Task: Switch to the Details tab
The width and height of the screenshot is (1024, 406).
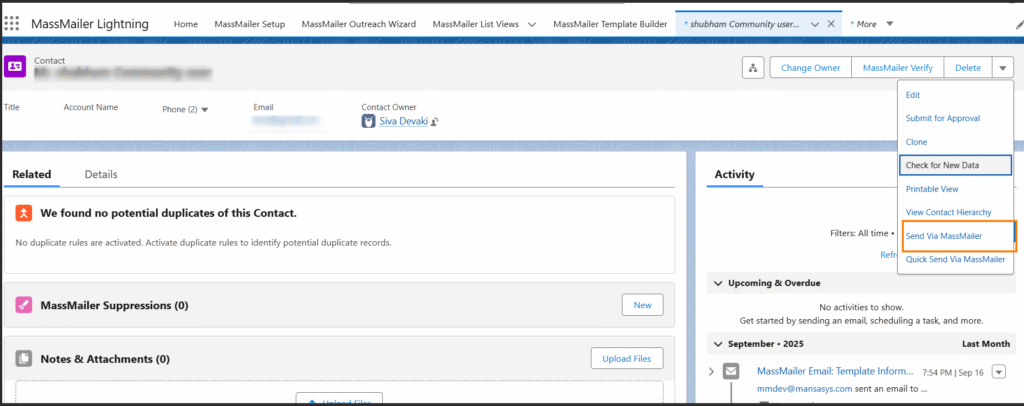Action: 100,174
